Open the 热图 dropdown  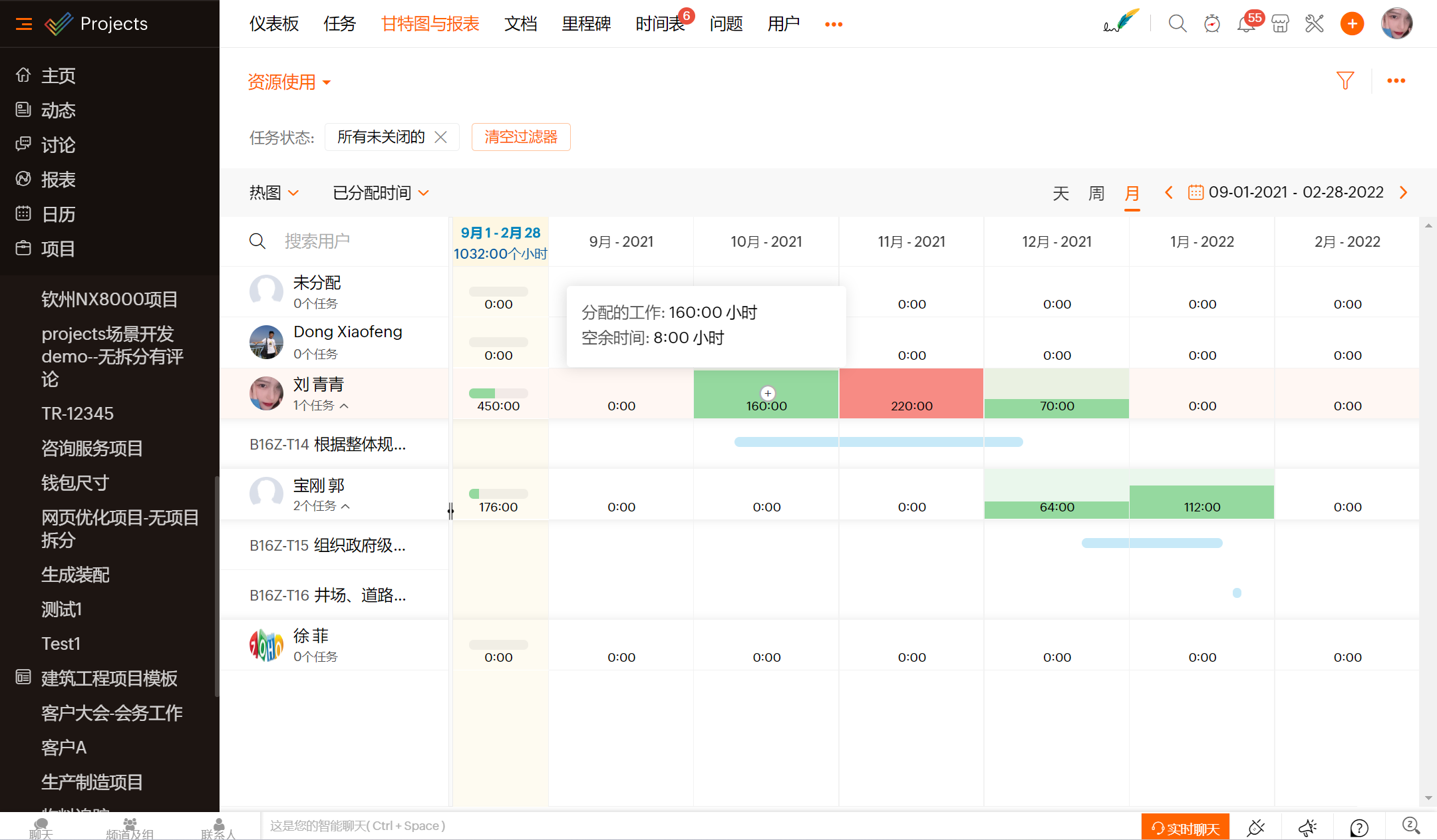point(273,193)
